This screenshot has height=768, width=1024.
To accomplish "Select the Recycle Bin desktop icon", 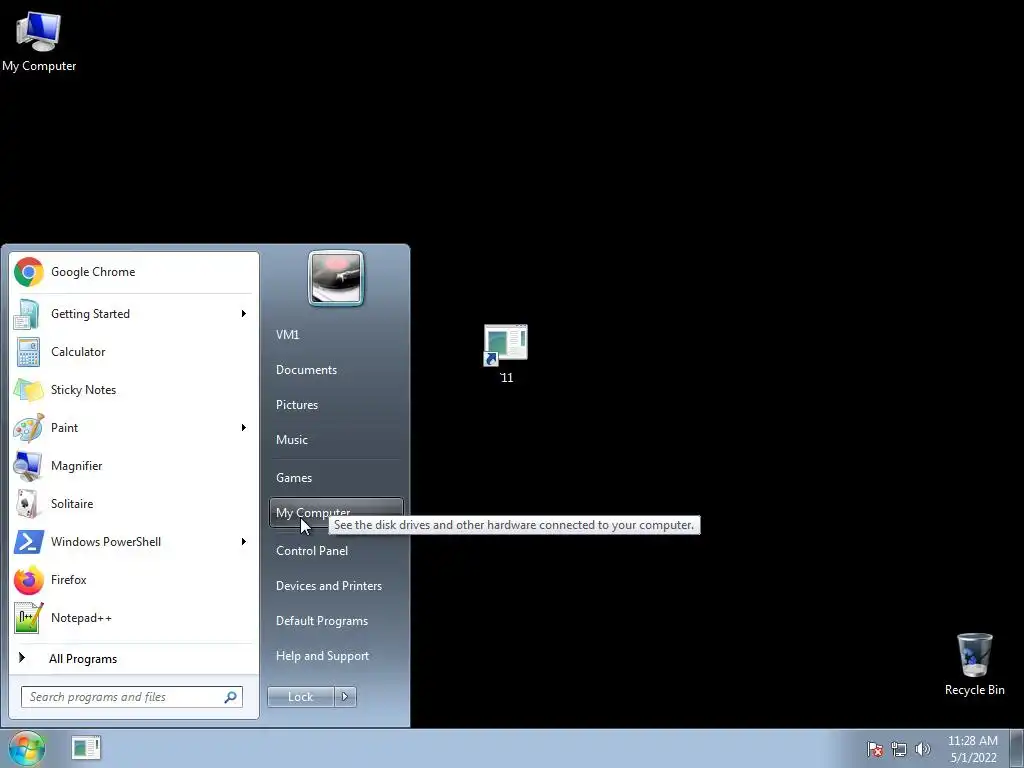I will click(974, 664).
